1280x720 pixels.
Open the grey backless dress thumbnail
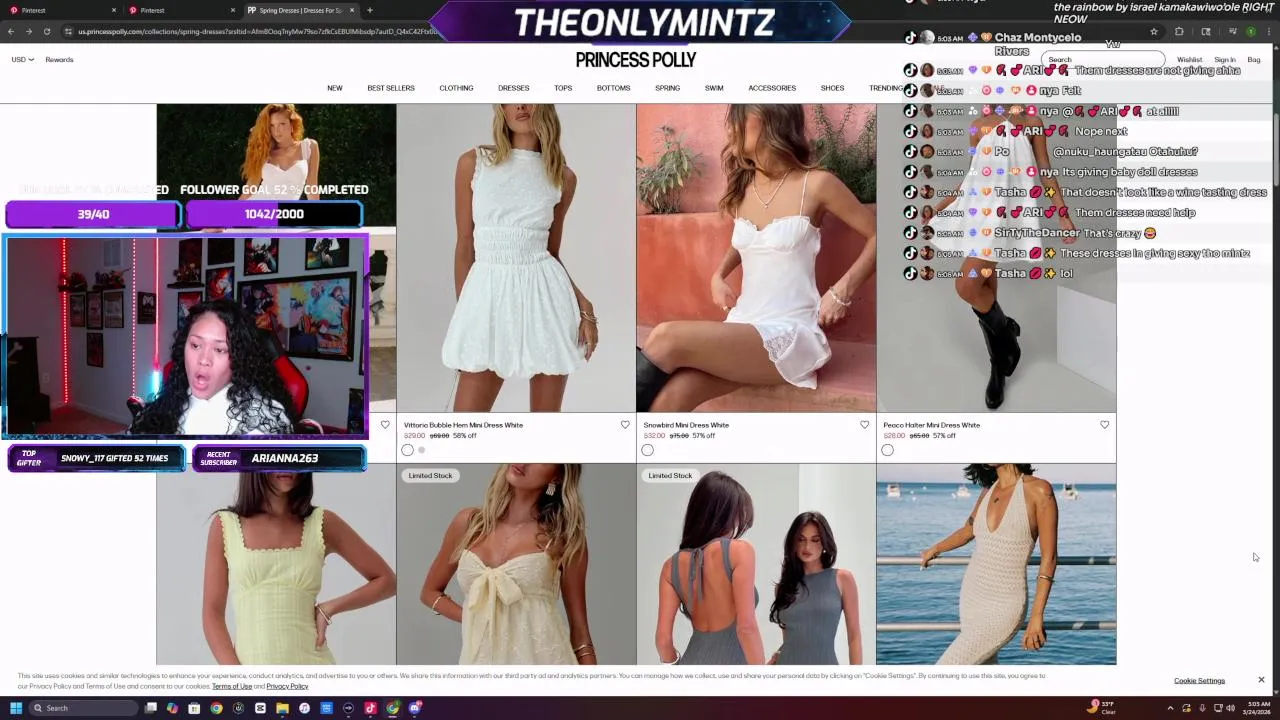[x=756, y=564]
